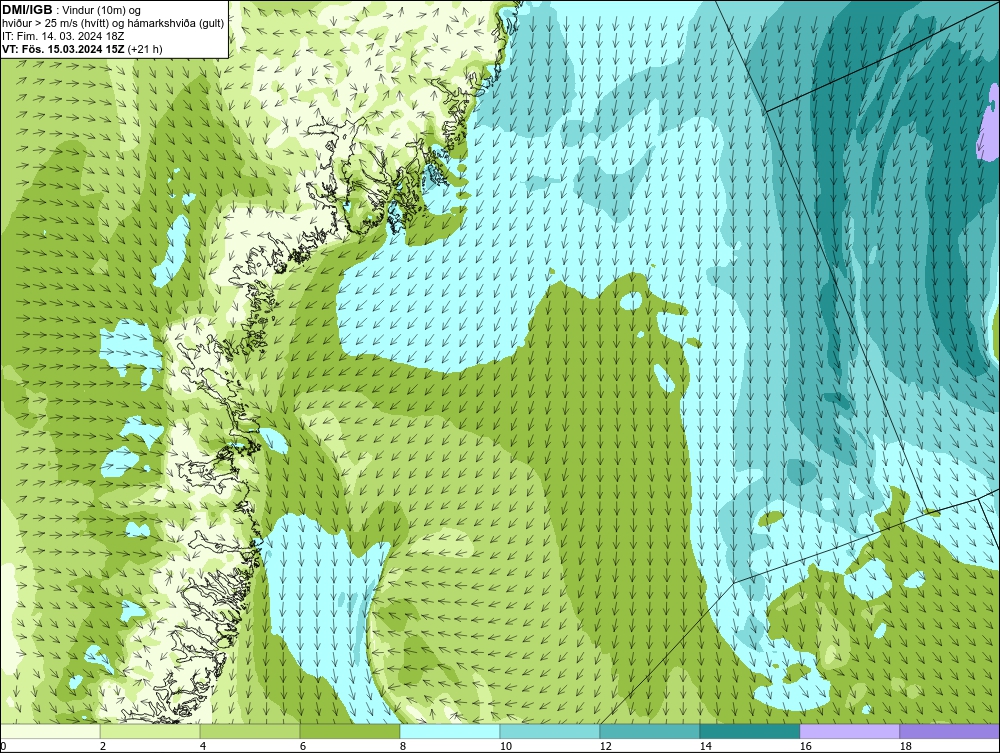Click the 6–8 m/s olive green legend swatch
The height and width of the screenshot is (753, 1000).
click(350, 731)
